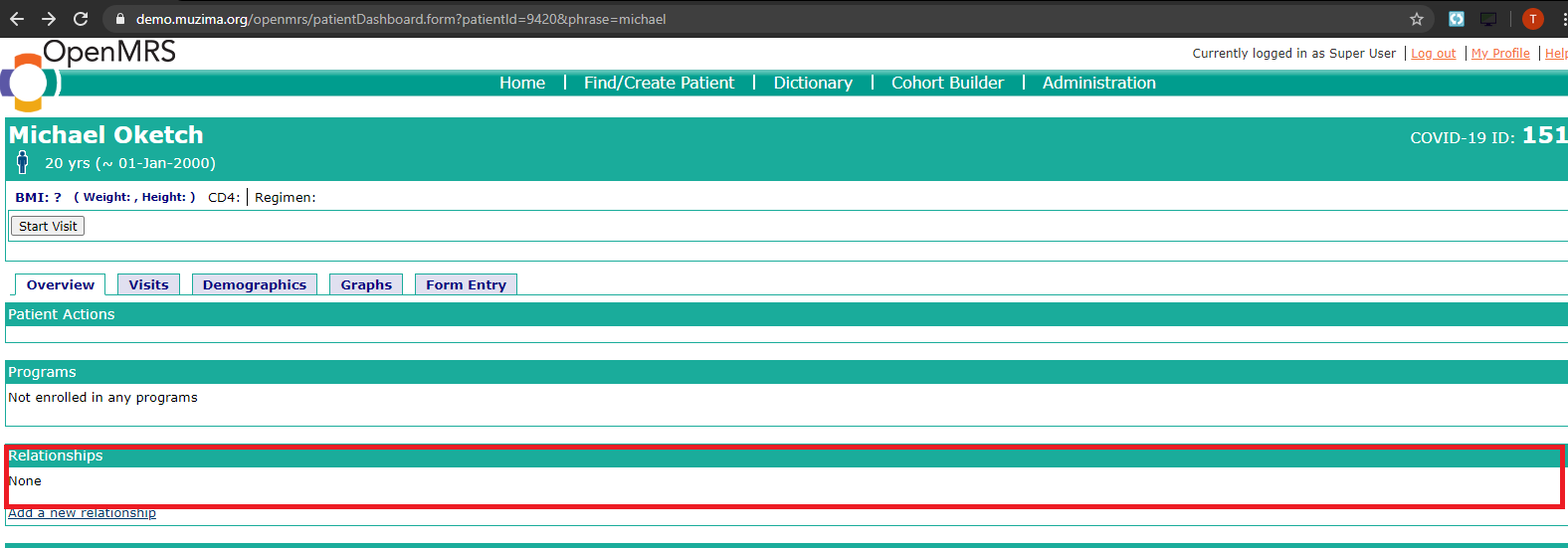Bookmark this page with the star icon

tap(1417, 19)
